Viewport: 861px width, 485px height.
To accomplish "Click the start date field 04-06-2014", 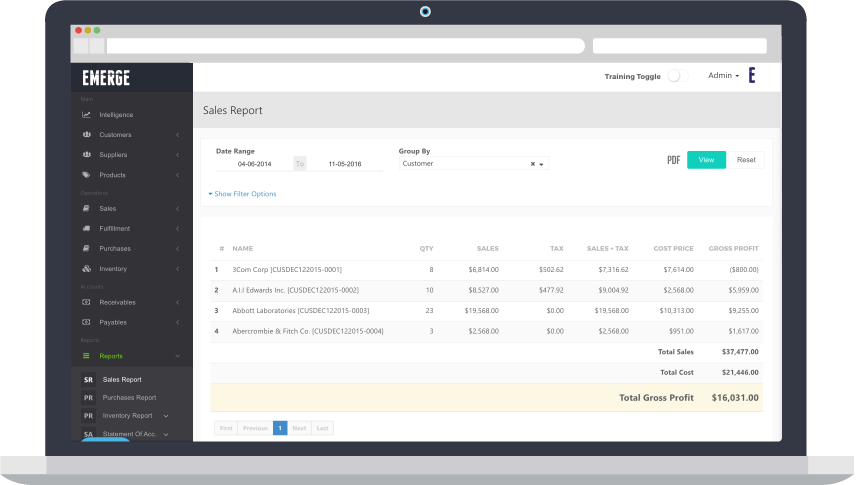I will [253, 164].
